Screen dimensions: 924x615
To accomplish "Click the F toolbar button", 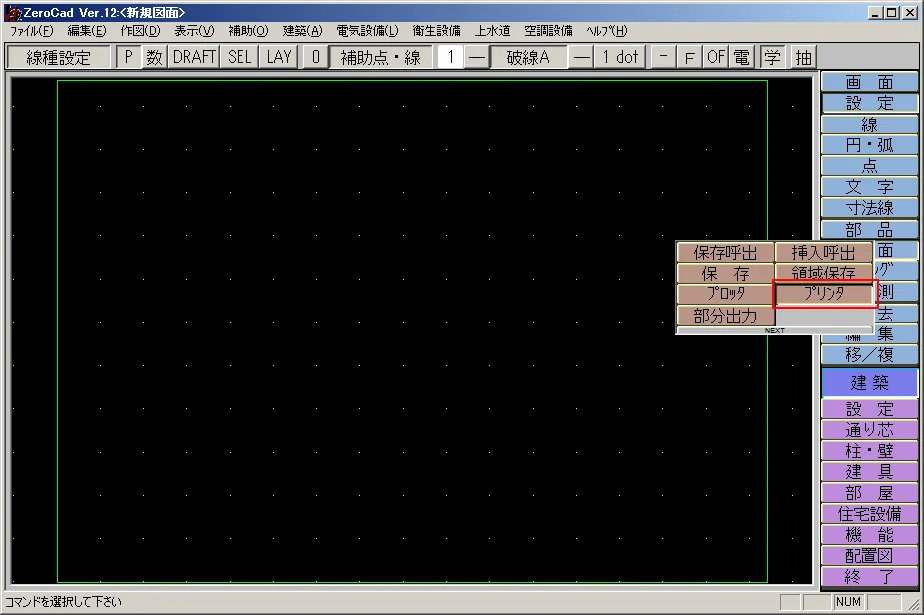I will pyautogui.click(x=689, y=57).
